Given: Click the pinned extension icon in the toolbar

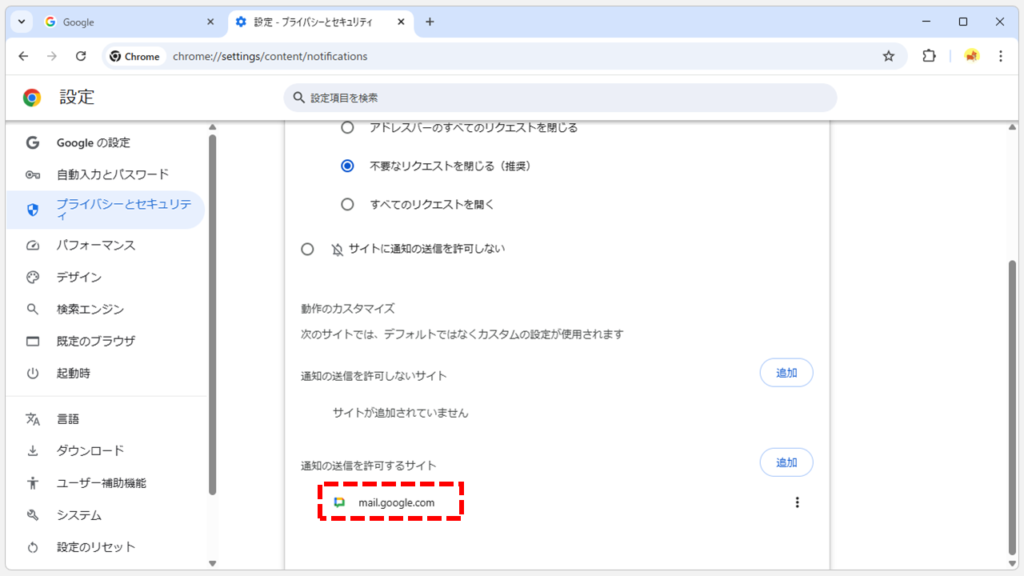Looking at the screenshot, I should [971, 56].
